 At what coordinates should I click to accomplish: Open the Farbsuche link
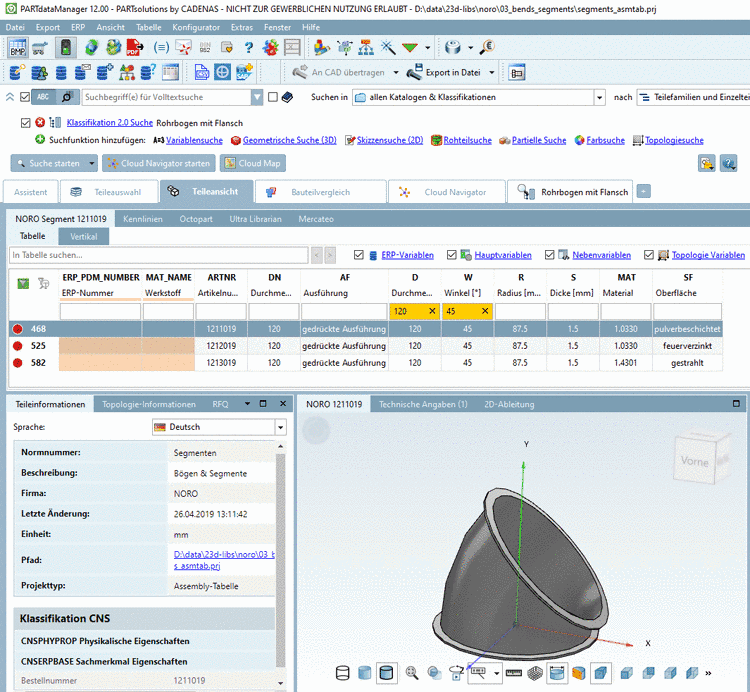(606, 140)
